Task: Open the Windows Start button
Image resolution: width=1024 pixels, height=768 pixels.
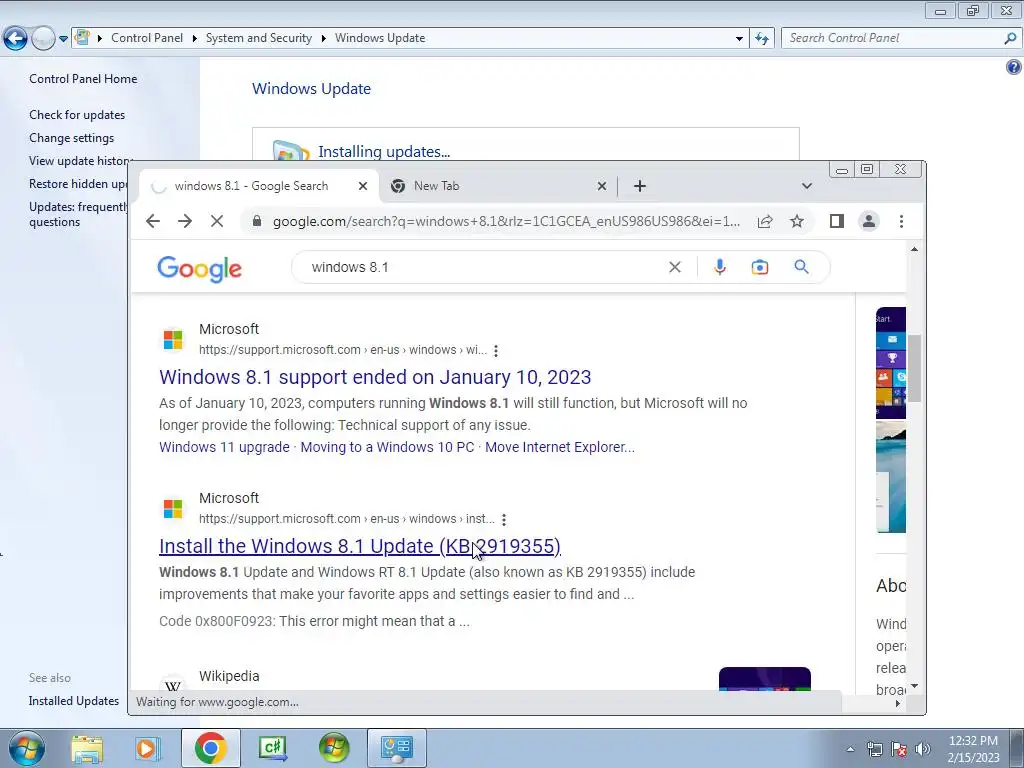Action: tap(27, 748)
